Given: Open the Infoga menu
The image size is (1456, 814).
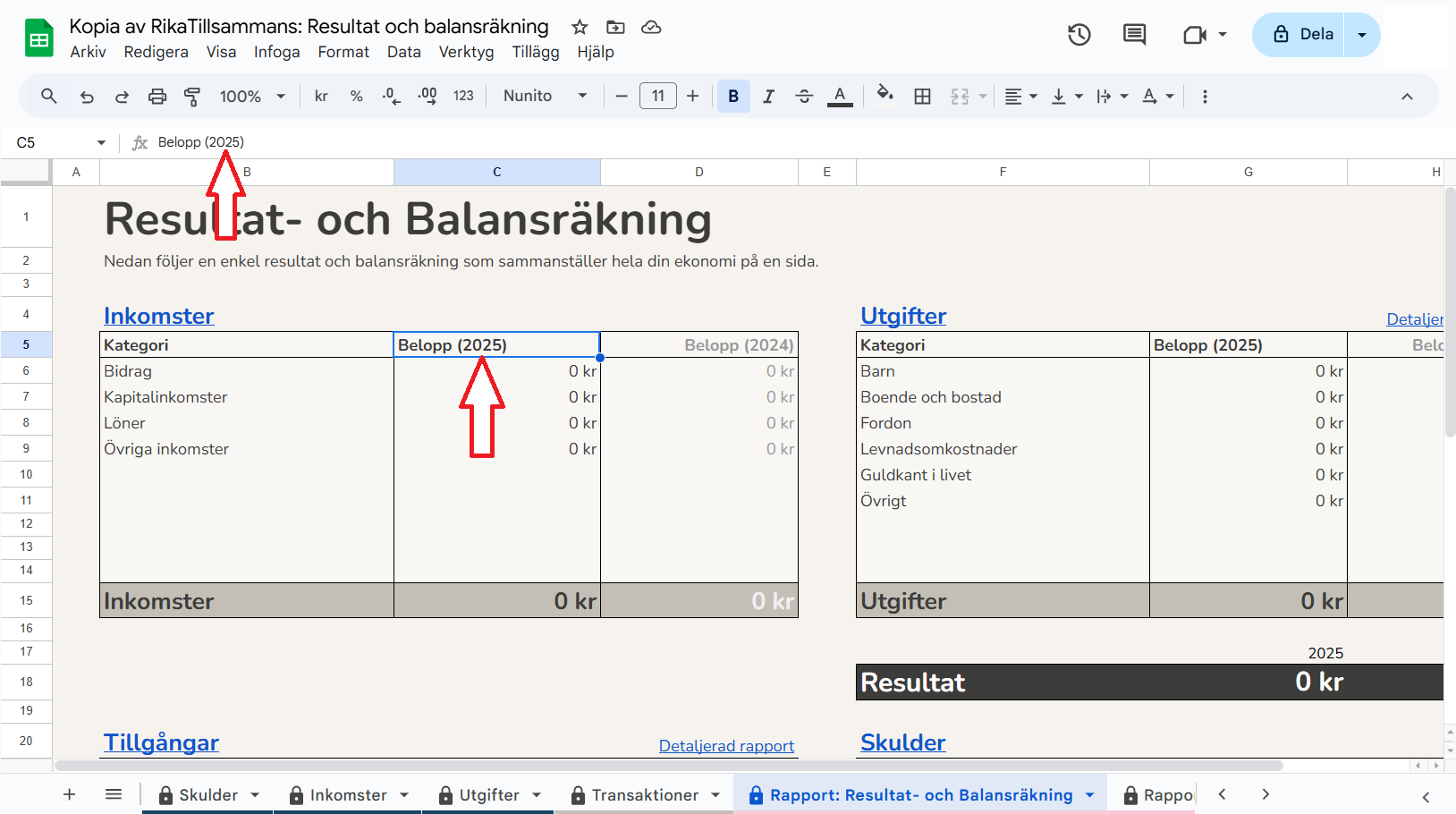Looking at the screenshot, I should (276, 52).
